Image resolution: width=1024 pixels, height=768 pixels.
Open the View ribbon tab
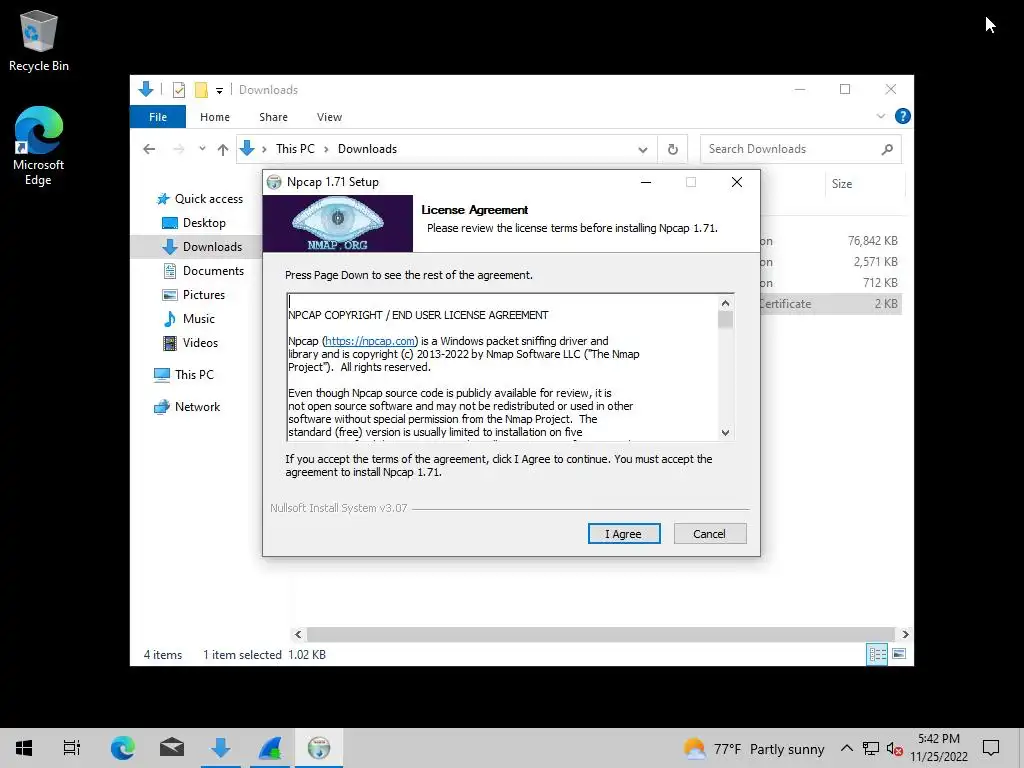click(329, 117)
